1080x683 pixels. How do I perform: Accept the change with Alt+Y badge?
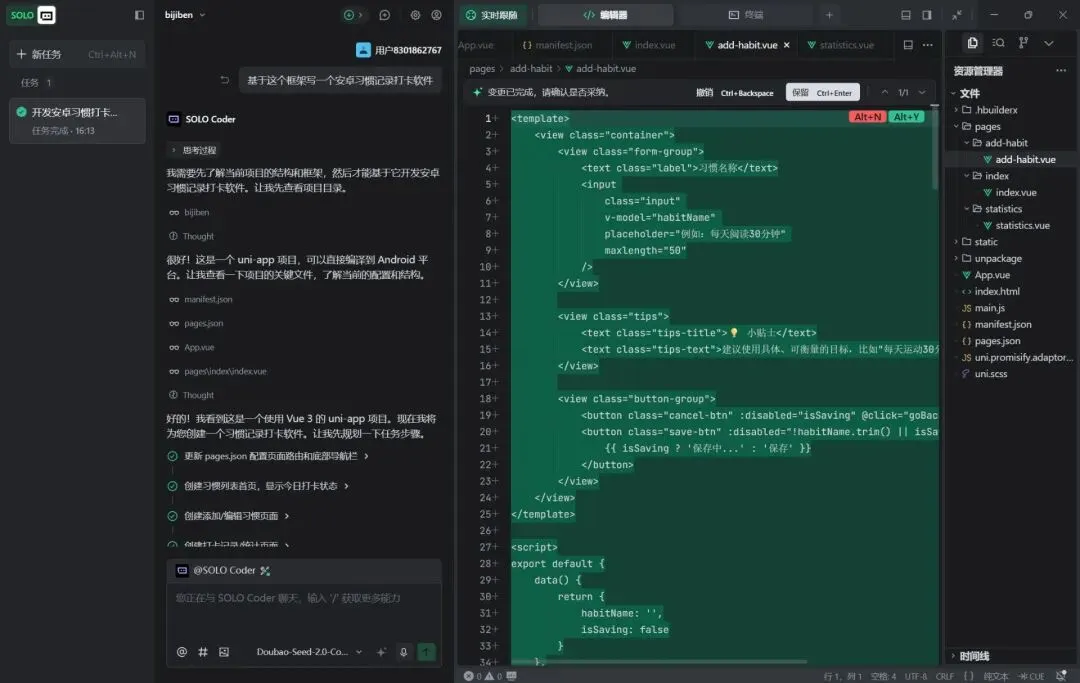(906, 117)
